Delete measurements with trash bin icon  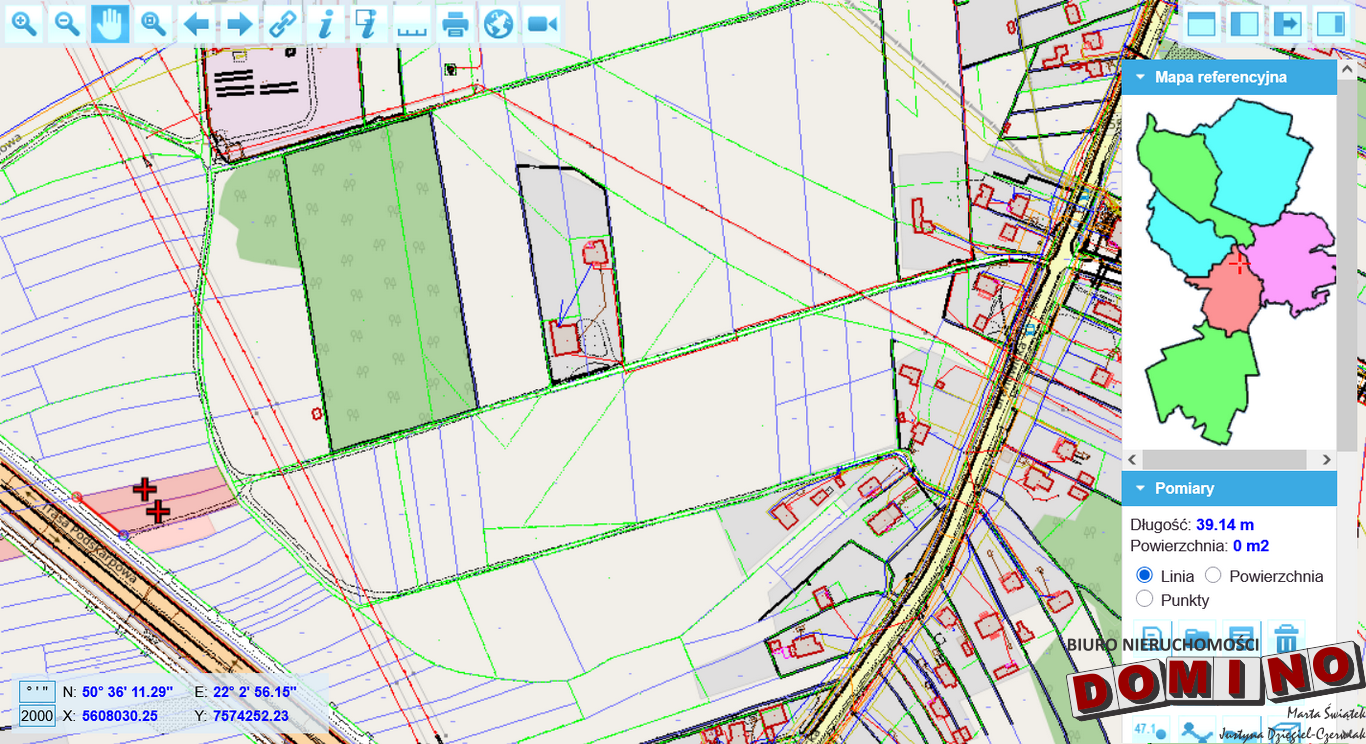click(x=1287, y=638)
